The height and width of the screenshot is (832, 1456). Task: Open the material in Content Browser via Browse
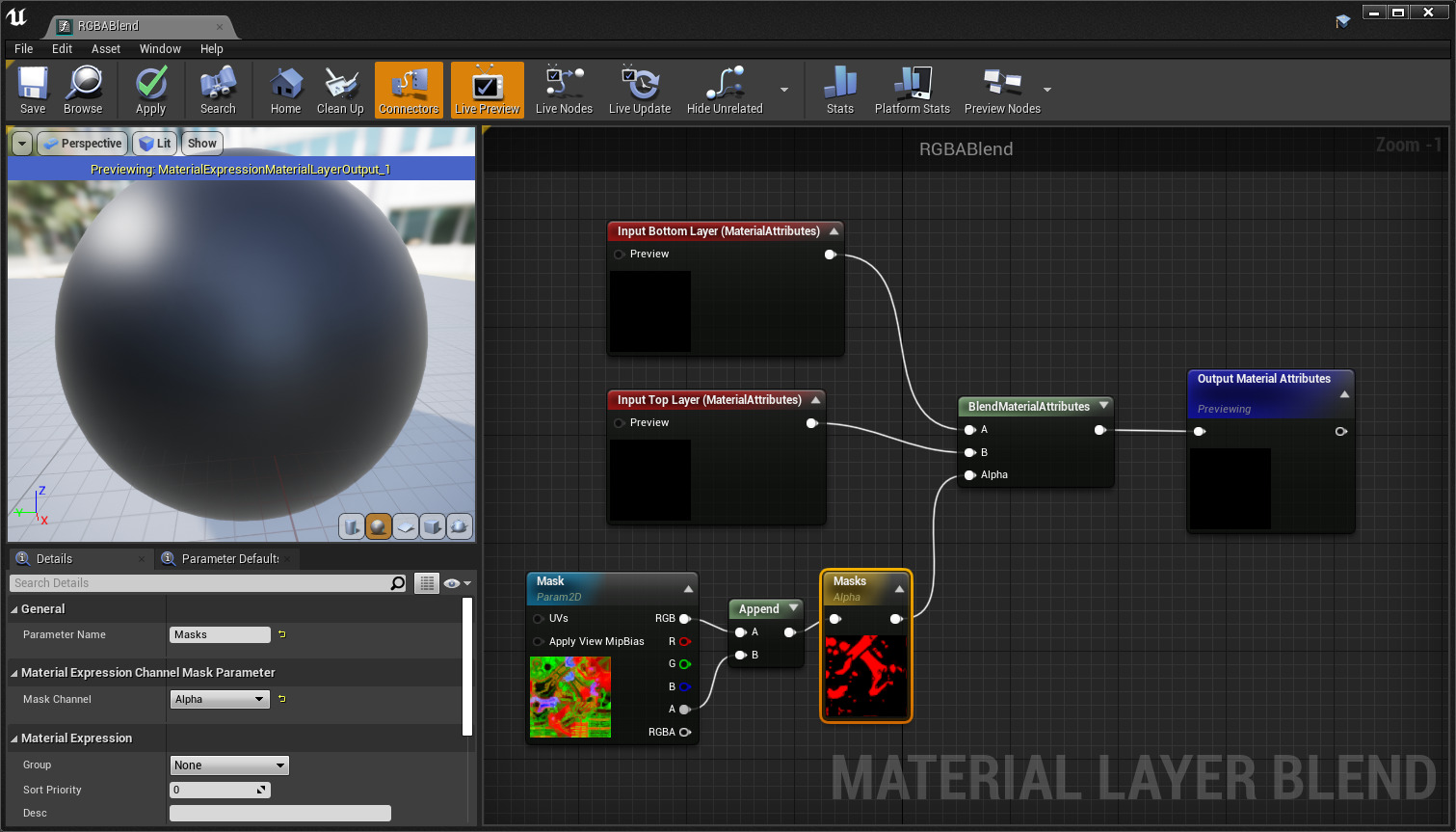[x=83, y=90]
